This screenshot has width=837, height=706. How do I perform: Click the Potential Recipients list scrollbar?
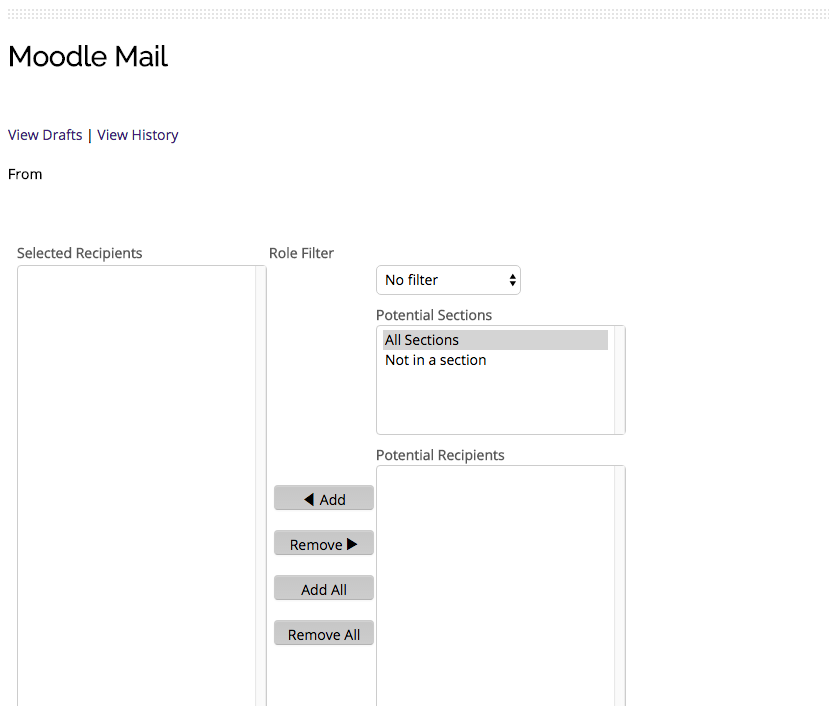coord(620,586)
